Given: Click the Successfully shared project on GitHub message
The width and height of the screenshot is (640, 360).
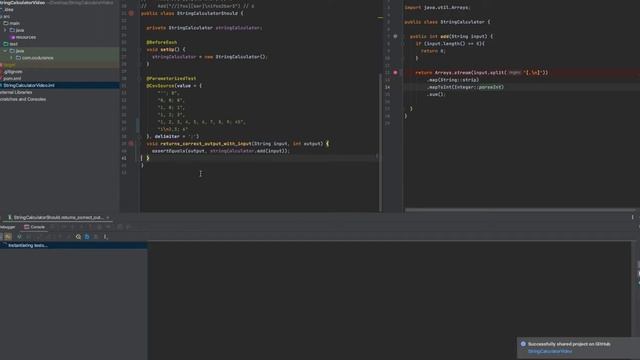Looking at the screenshot, I should [569, 344].
